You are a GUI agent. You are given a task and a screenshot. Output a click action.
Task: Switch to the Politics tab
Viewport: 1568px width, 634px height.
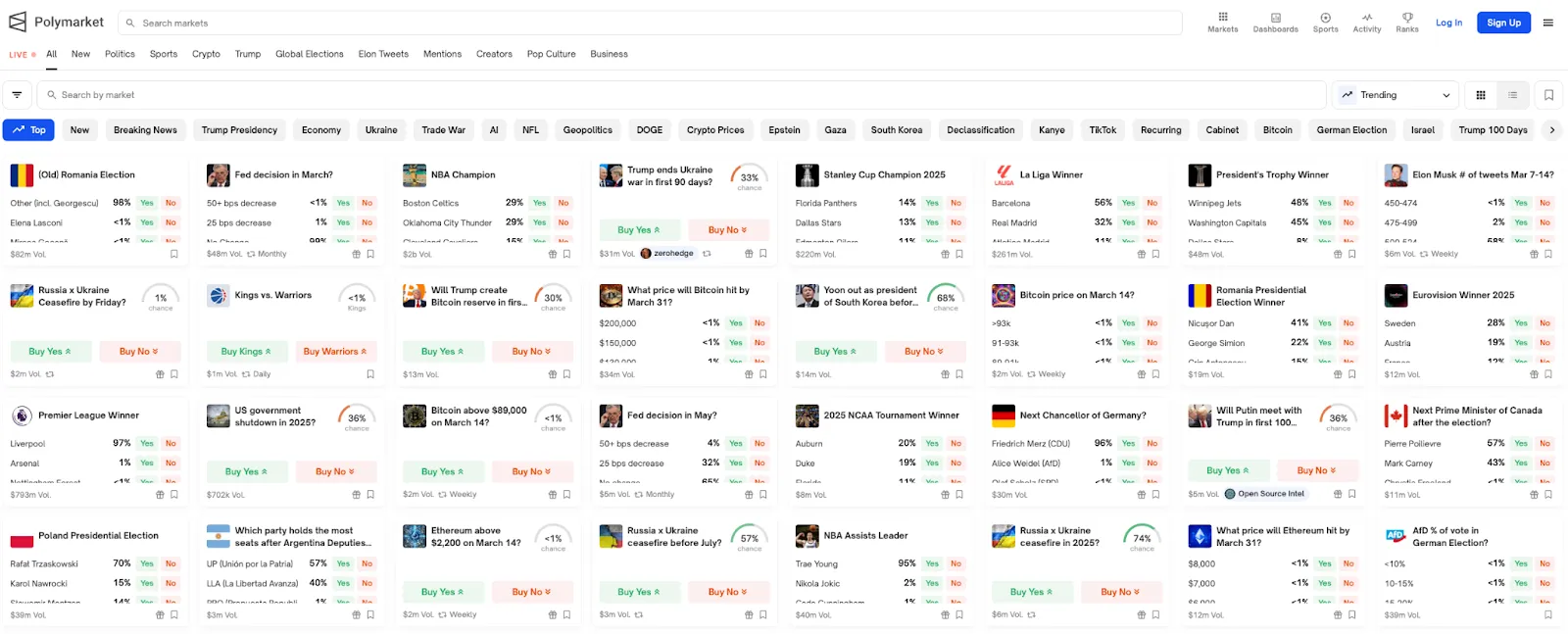coord(120,54)
